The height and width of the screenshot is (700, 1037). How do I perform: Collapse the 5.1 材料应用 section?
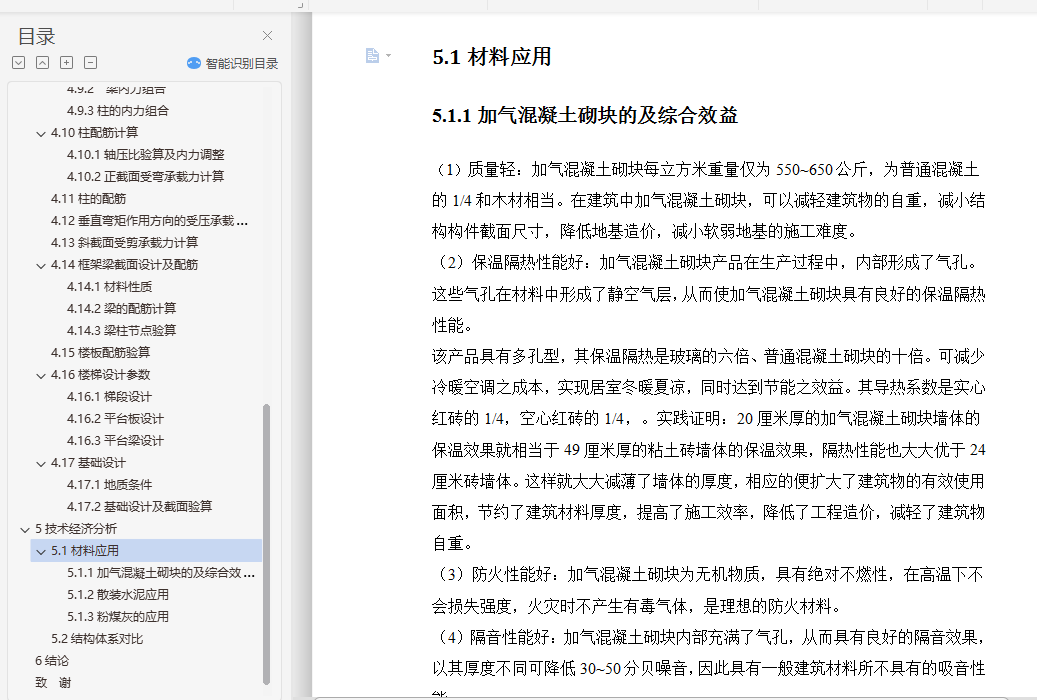point(41,551)
